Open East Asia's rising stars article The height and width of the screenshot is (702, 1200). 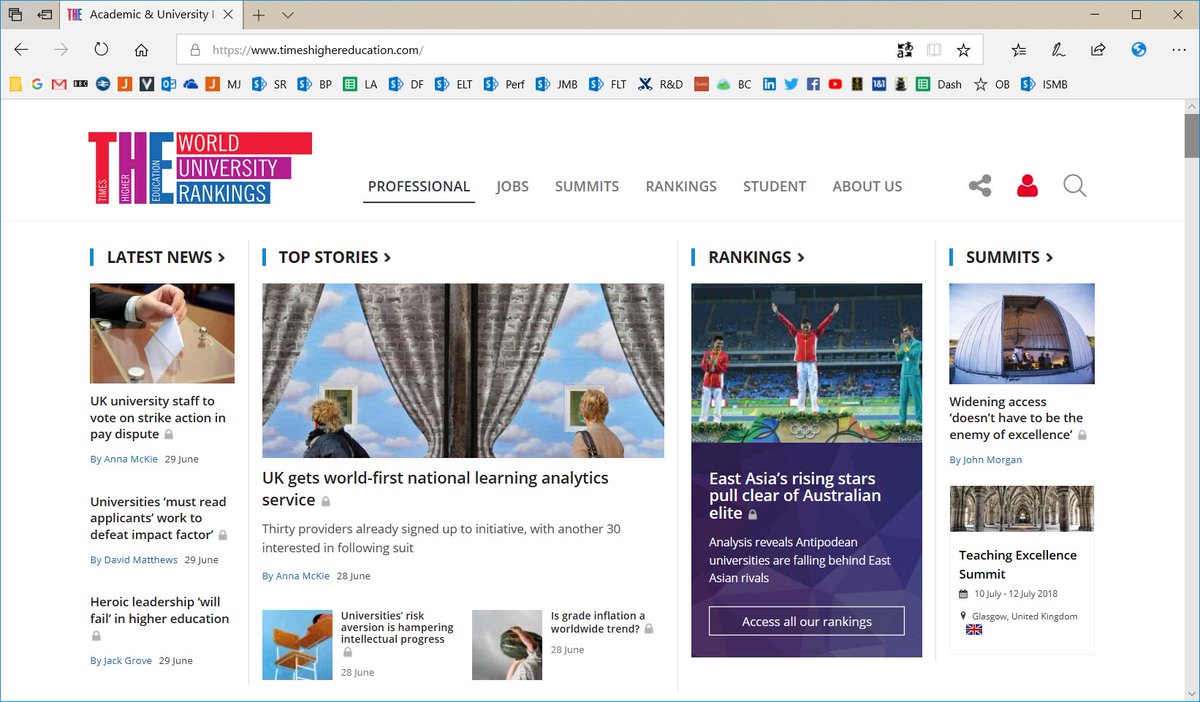pyautogui.click(x=795, y=496)
